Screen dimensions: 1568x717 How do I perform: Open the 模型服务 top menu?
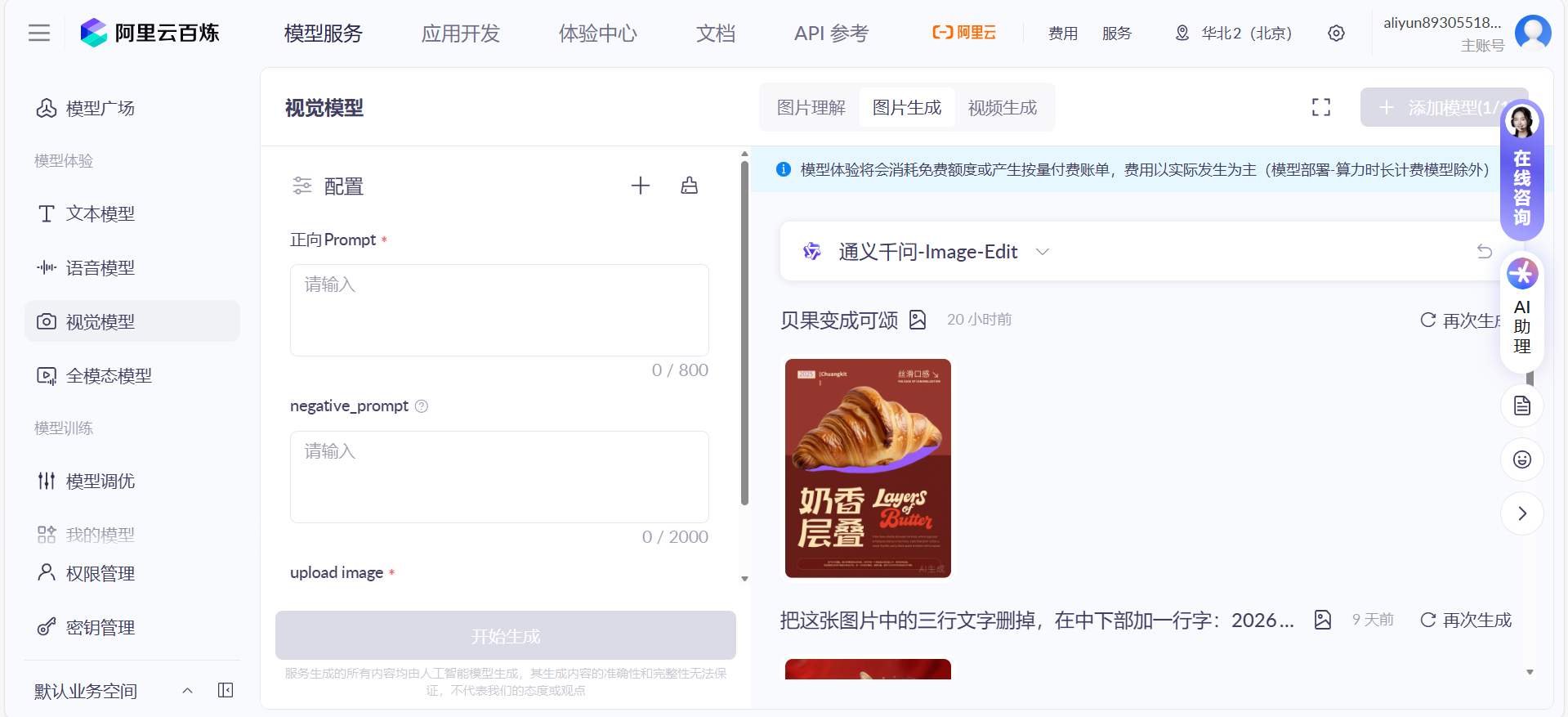[324, 34]
